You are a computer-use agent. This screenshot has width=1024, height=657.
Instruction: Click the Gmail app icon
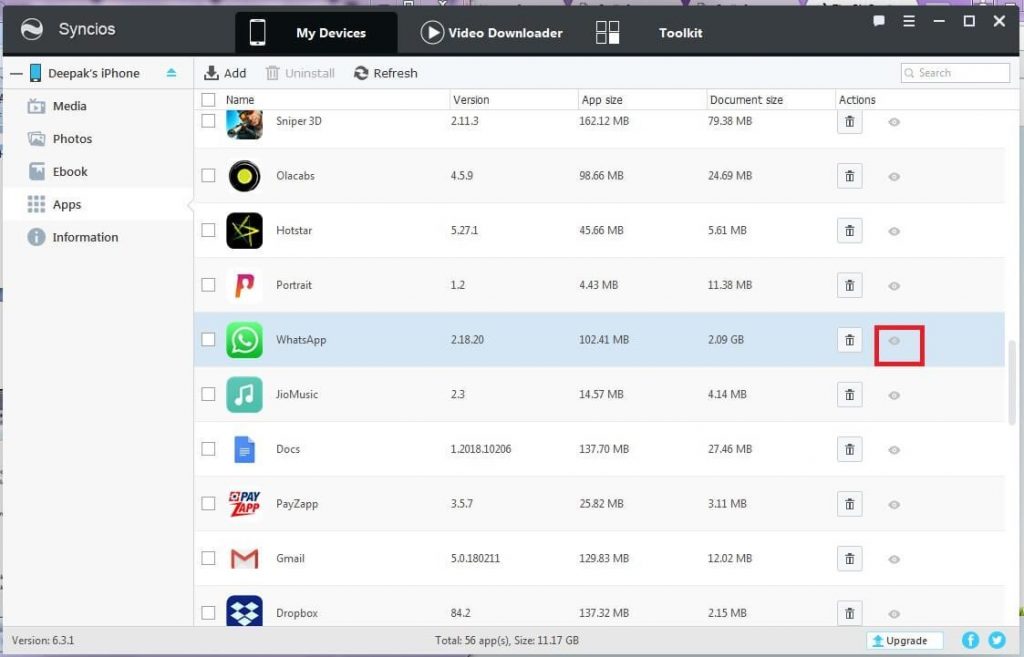click(x=244, y=558)
